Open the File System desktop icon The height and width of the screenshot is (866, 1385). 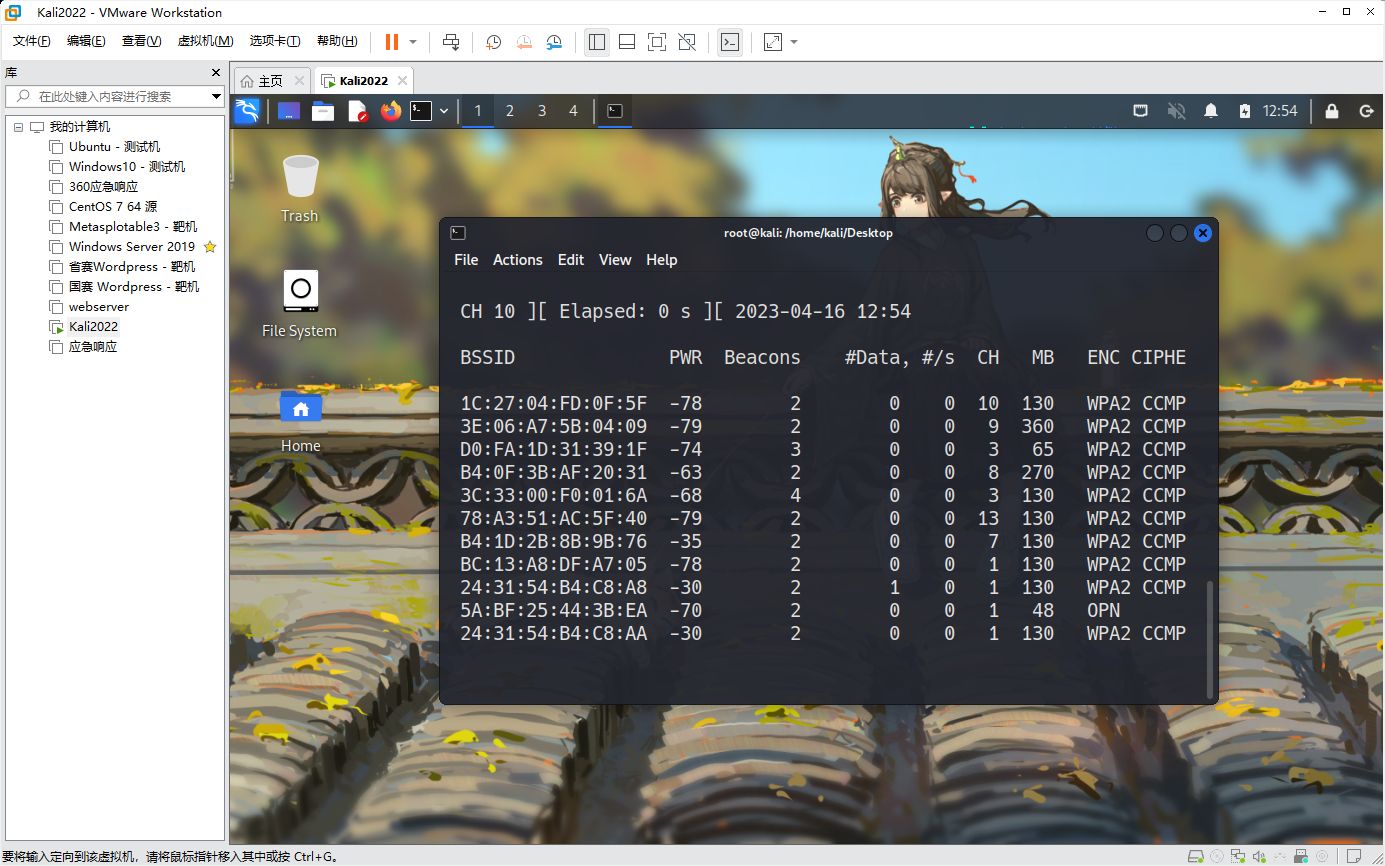[300, 304]
